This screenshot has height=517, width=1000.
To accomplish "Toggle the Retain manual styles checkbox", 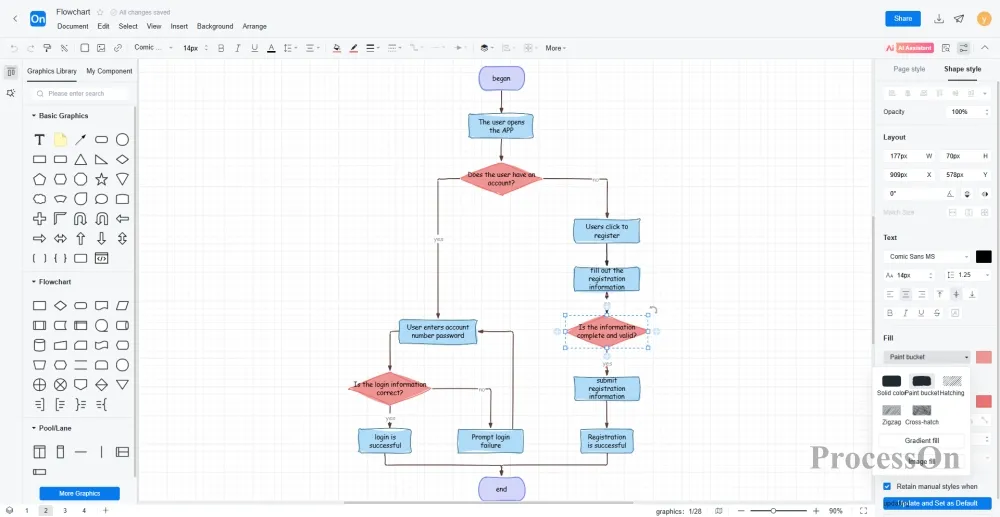I will (x=886, y=486).
